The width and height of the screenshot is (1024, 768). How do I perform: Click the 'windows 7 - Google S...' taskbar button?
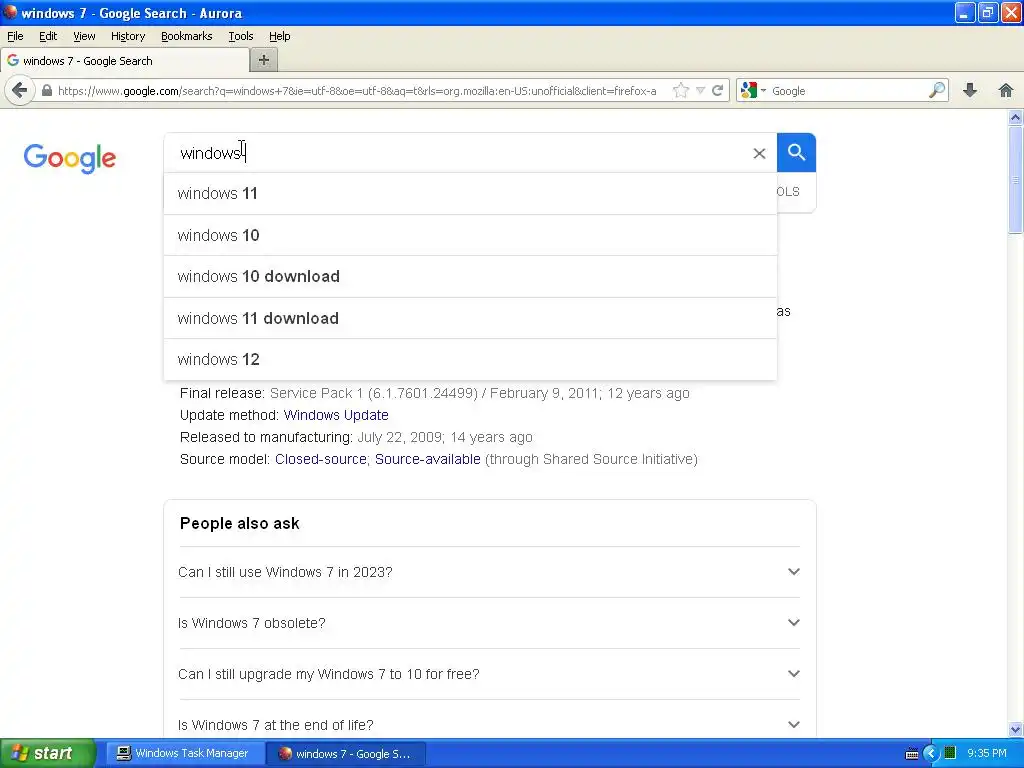click(x=346, y=754)
